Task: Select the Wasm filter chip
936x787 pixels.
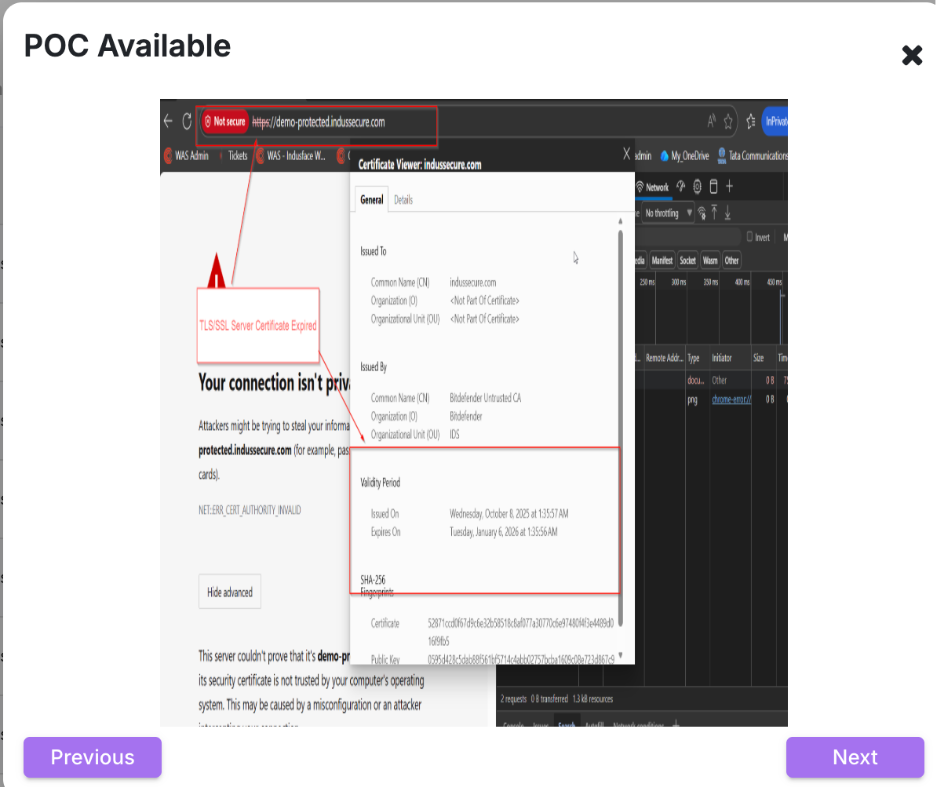Action: (710, 260)
